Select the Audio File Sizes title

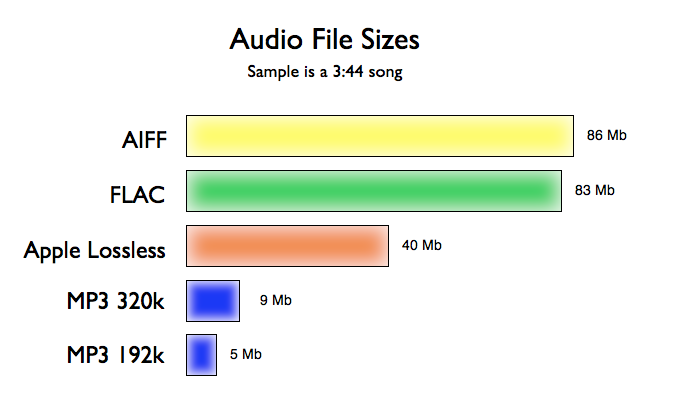[325, 39]
